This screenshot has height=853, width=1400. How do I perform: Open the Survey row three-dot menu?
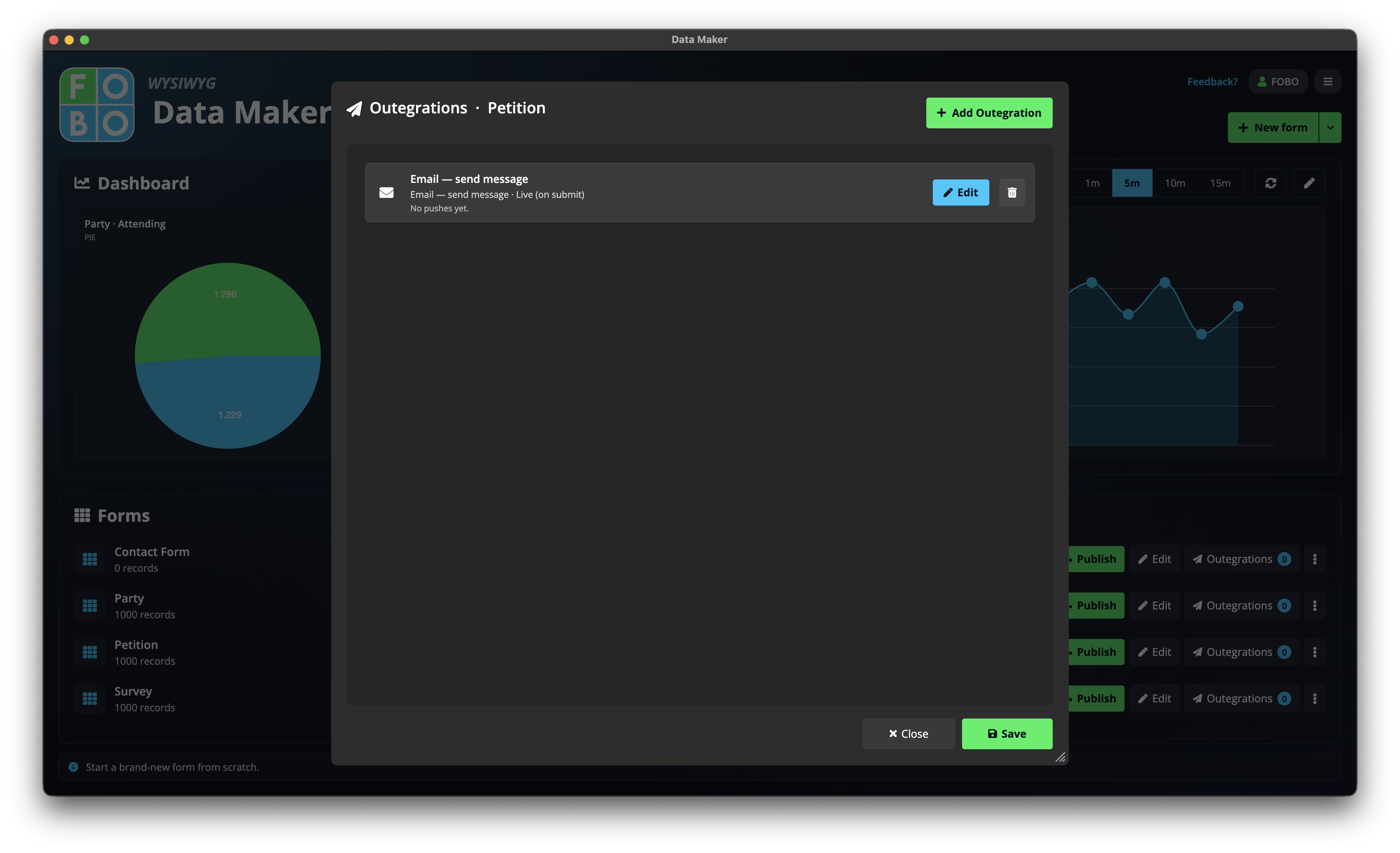point(1315,699)
